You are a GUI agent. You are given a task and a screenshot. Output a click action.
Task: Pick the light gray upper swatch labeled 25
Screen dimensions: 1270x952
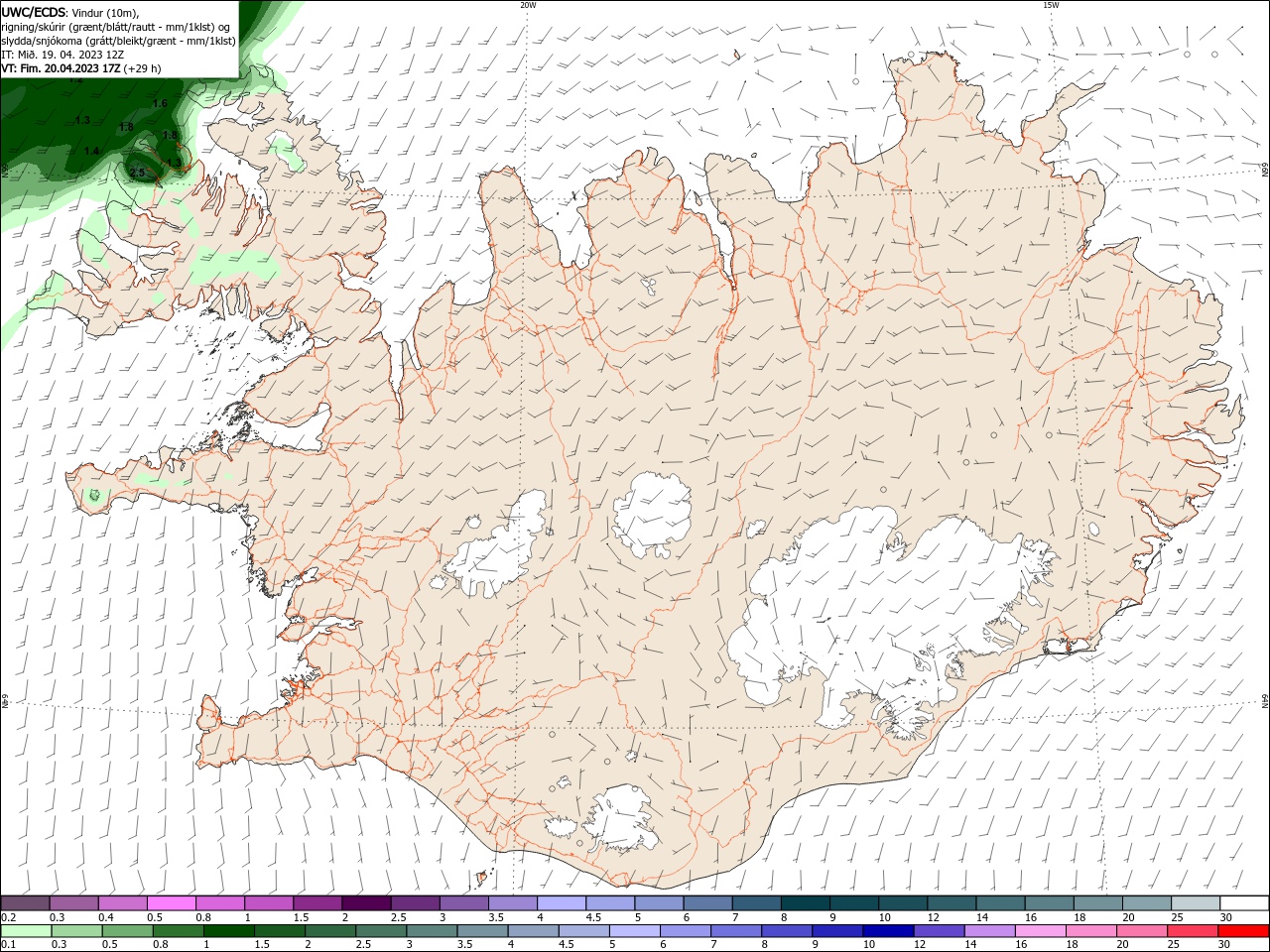1195,903
